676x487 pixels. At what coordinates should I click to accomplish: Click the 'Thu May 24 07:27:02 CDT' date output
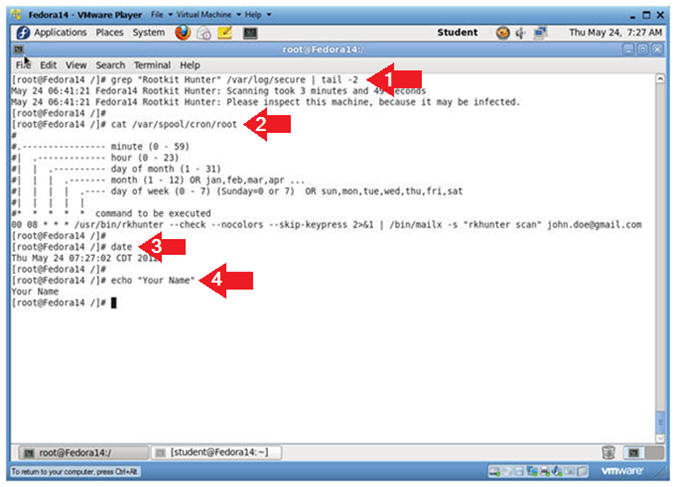pos(85,258)
